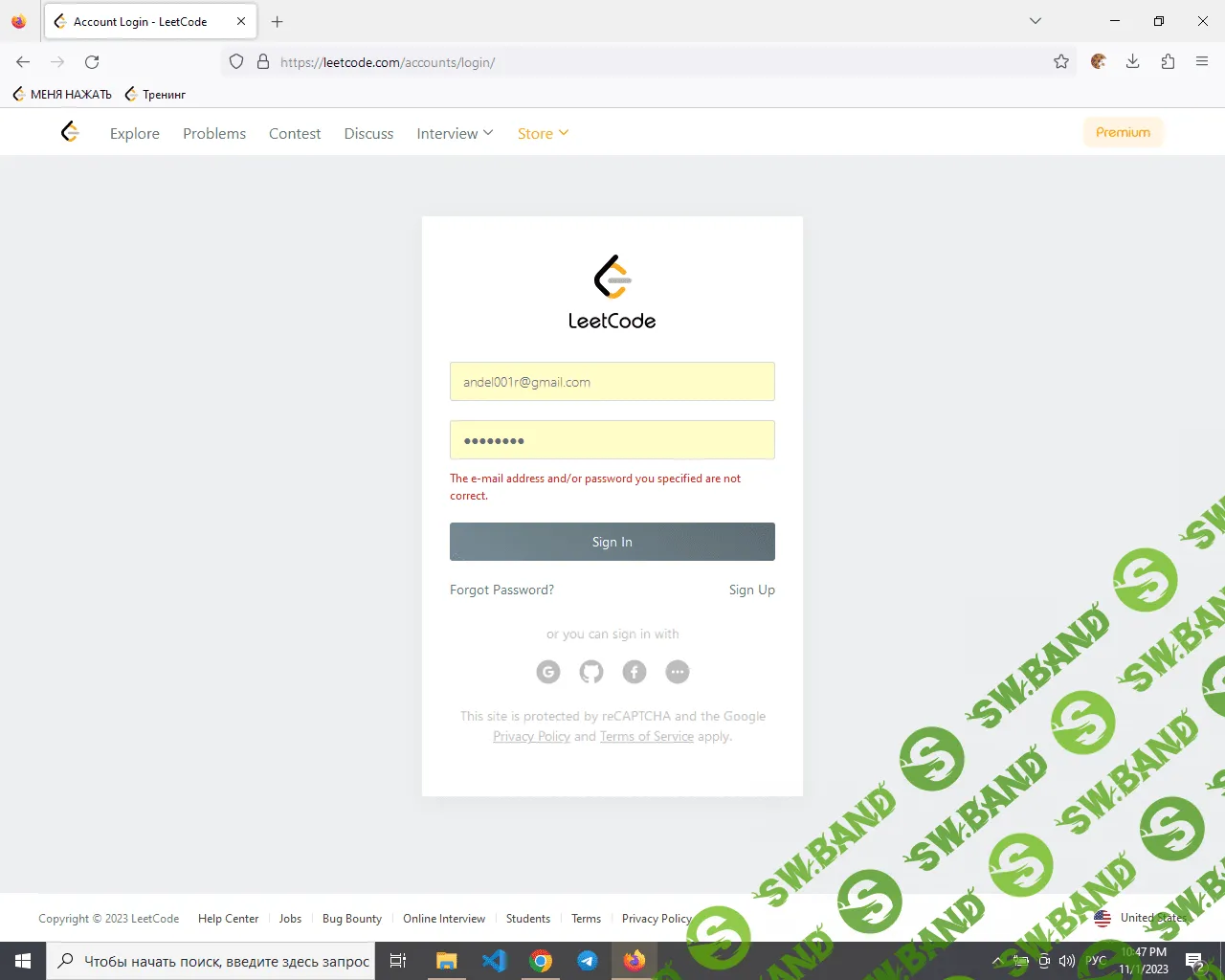Open the Problems page
Screen dimensions: 1225x980
(x=214, y=134)
